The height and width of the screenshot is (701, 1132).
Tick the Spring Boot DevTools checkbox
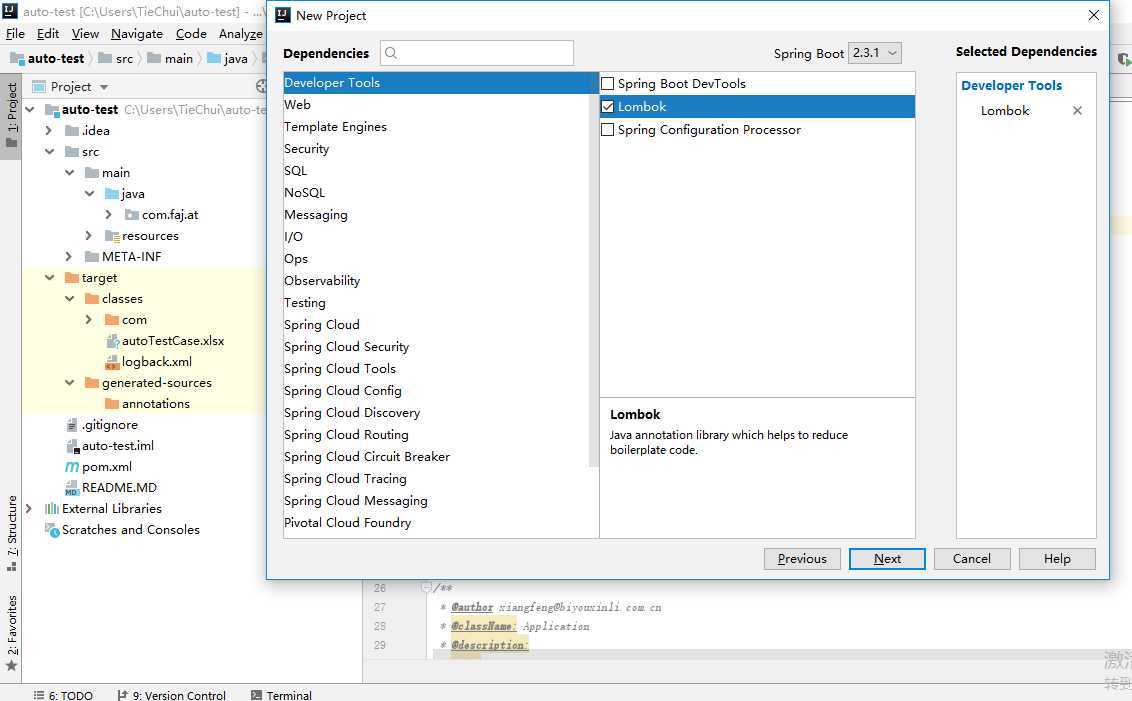coord(608,84)
